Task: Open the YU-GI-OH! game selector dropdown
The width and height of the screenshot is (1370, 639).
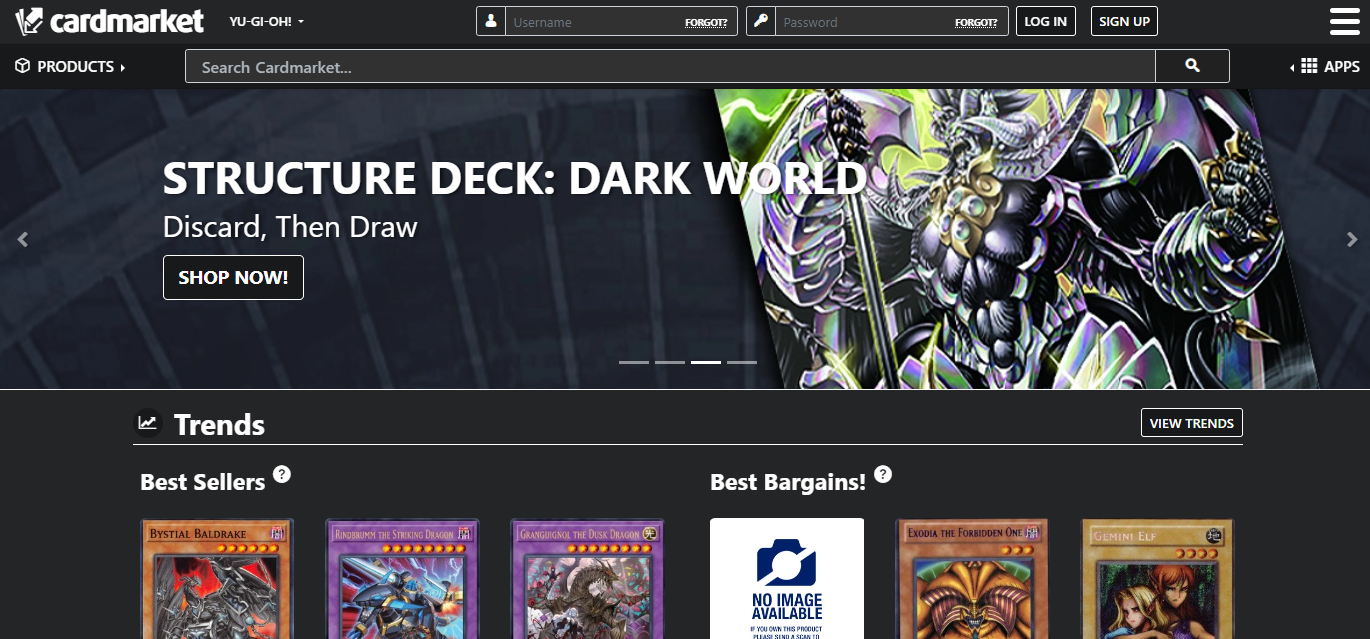Action: click(264, 21)
